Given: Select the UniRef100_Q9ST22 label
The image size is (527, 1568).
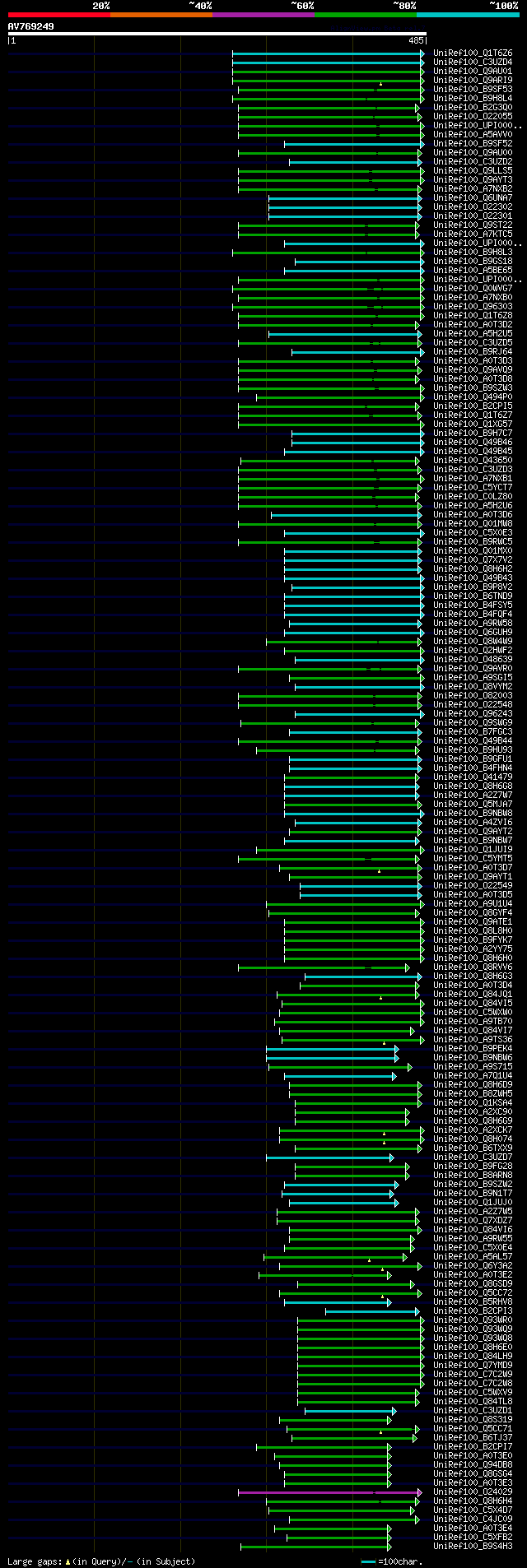Looking at the screenshot, I should click(473, 225).
